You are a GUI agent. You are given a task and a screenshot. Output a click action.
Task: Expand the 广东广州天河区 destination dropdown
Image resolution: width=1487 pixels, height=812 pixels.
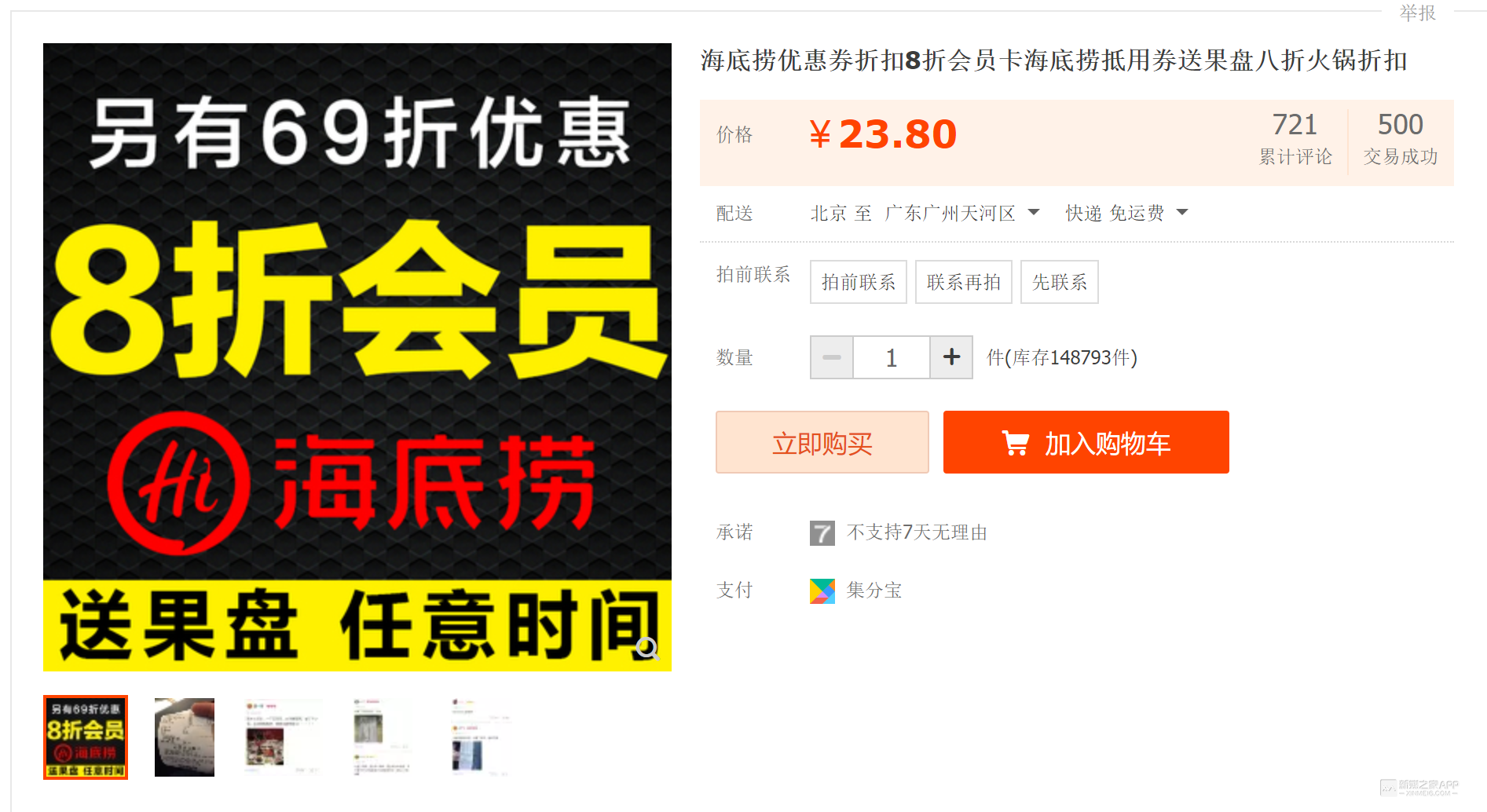962,213
